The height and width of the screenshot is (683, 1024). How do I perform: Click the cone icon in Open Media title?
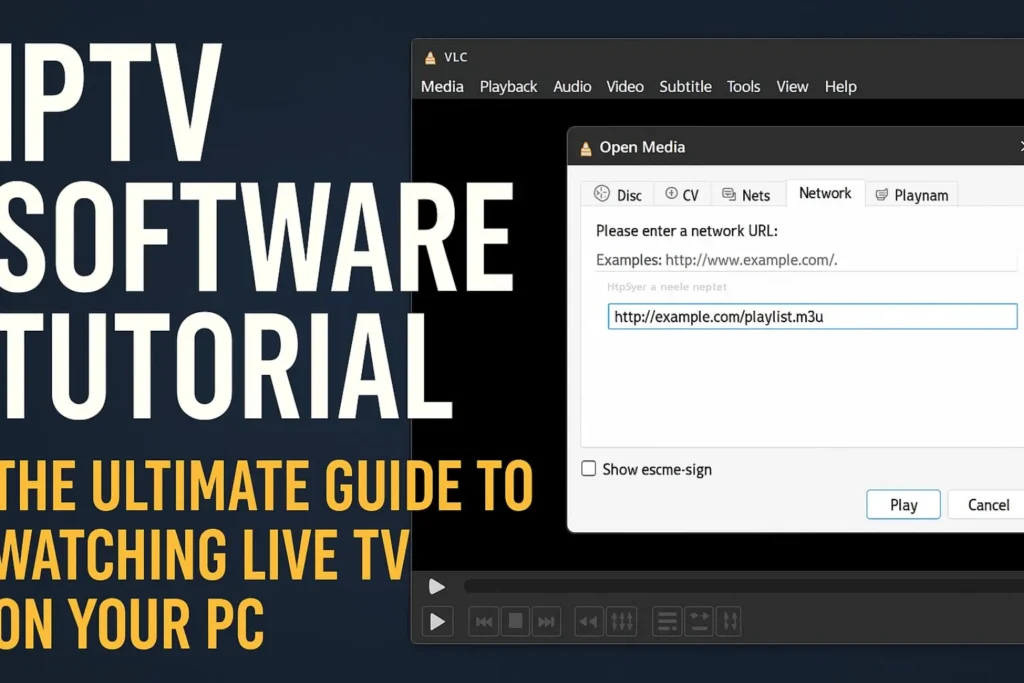(586, 148)
